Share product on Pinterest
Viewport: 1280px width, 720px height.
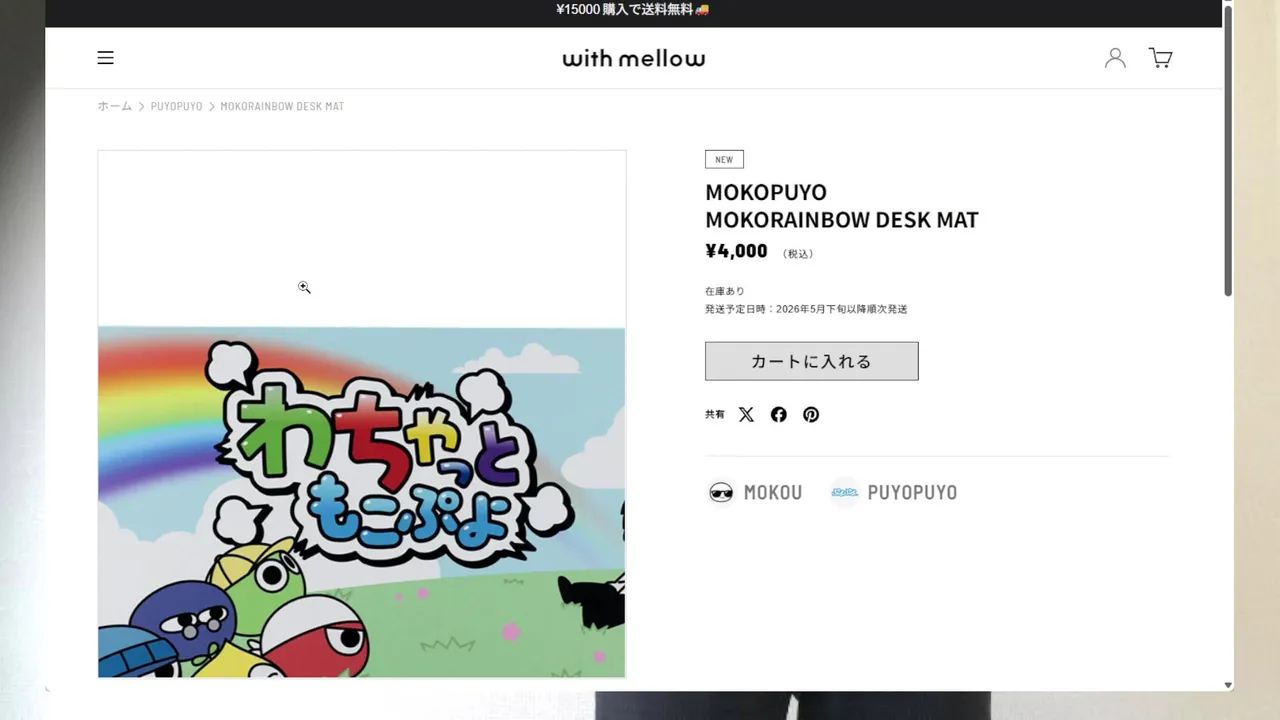coord(811,414)
